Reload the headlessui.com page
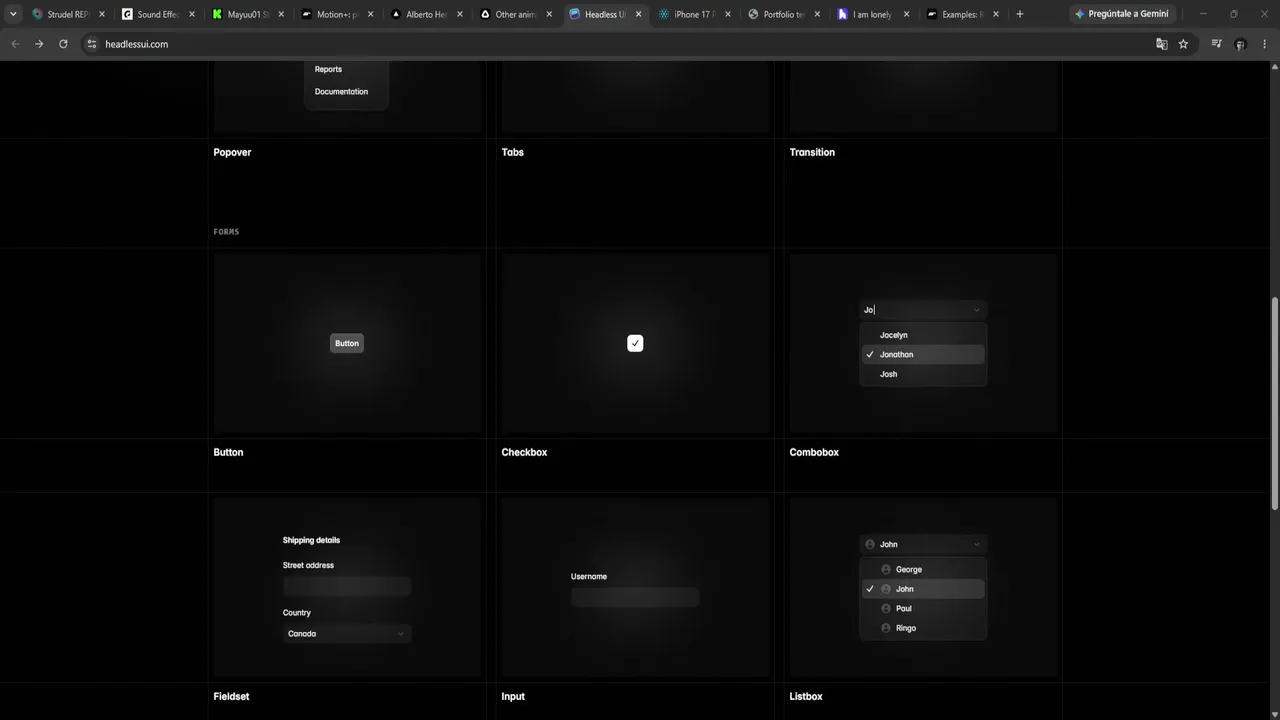The image size is (1280, 720). [x=63, y=44]
